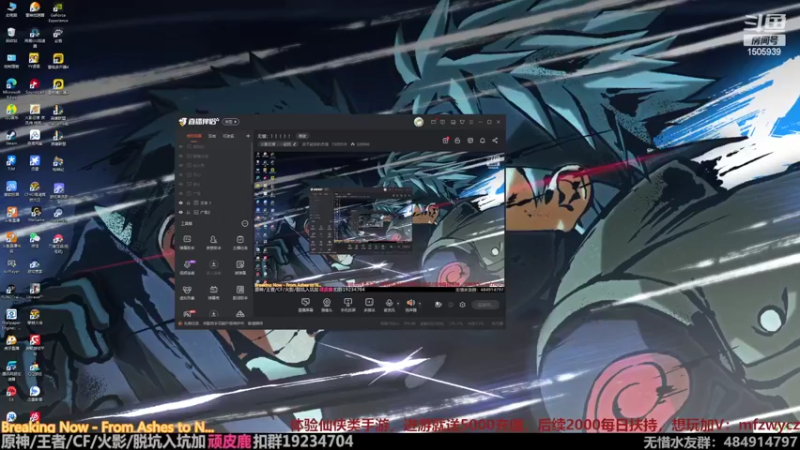The image size is (800, 450).
Task: Click the padlock icon above the preview
Action: (458, 140)
